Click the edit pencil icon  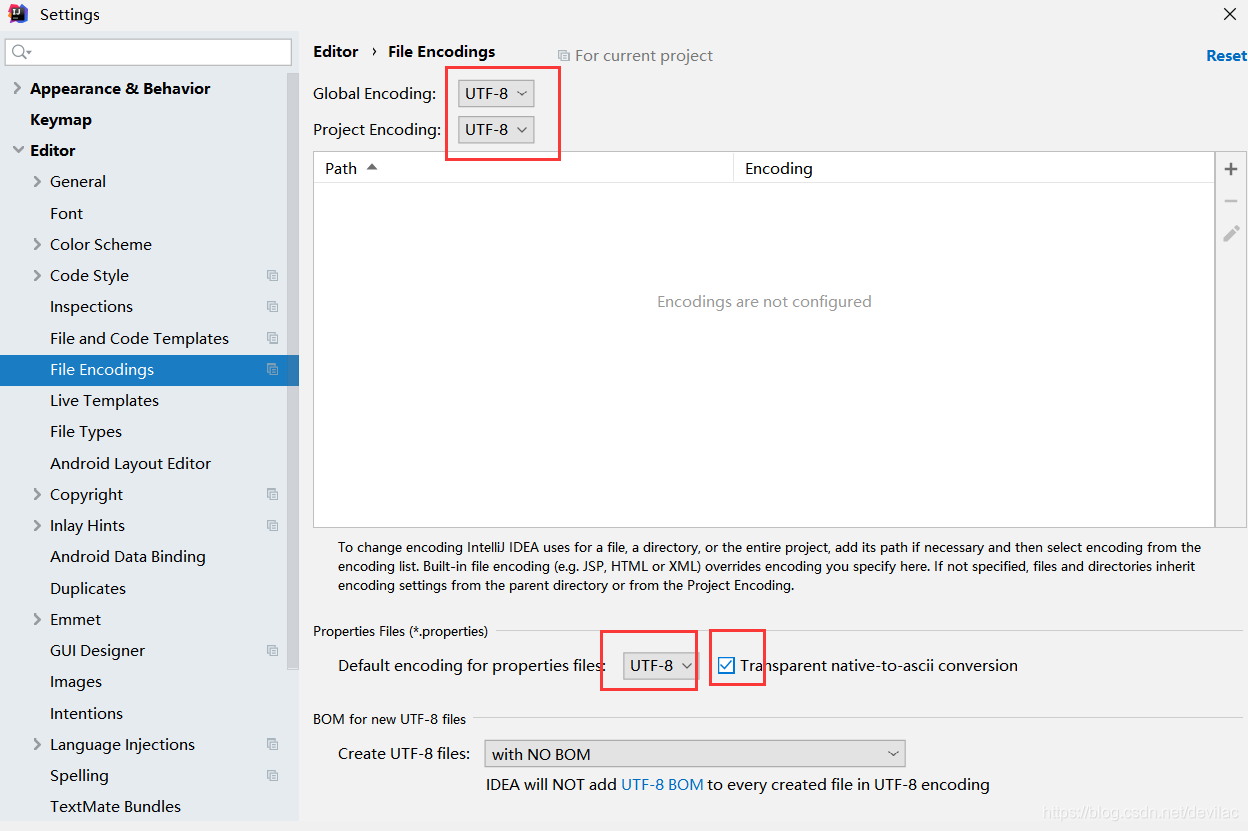coord(1231,233)
